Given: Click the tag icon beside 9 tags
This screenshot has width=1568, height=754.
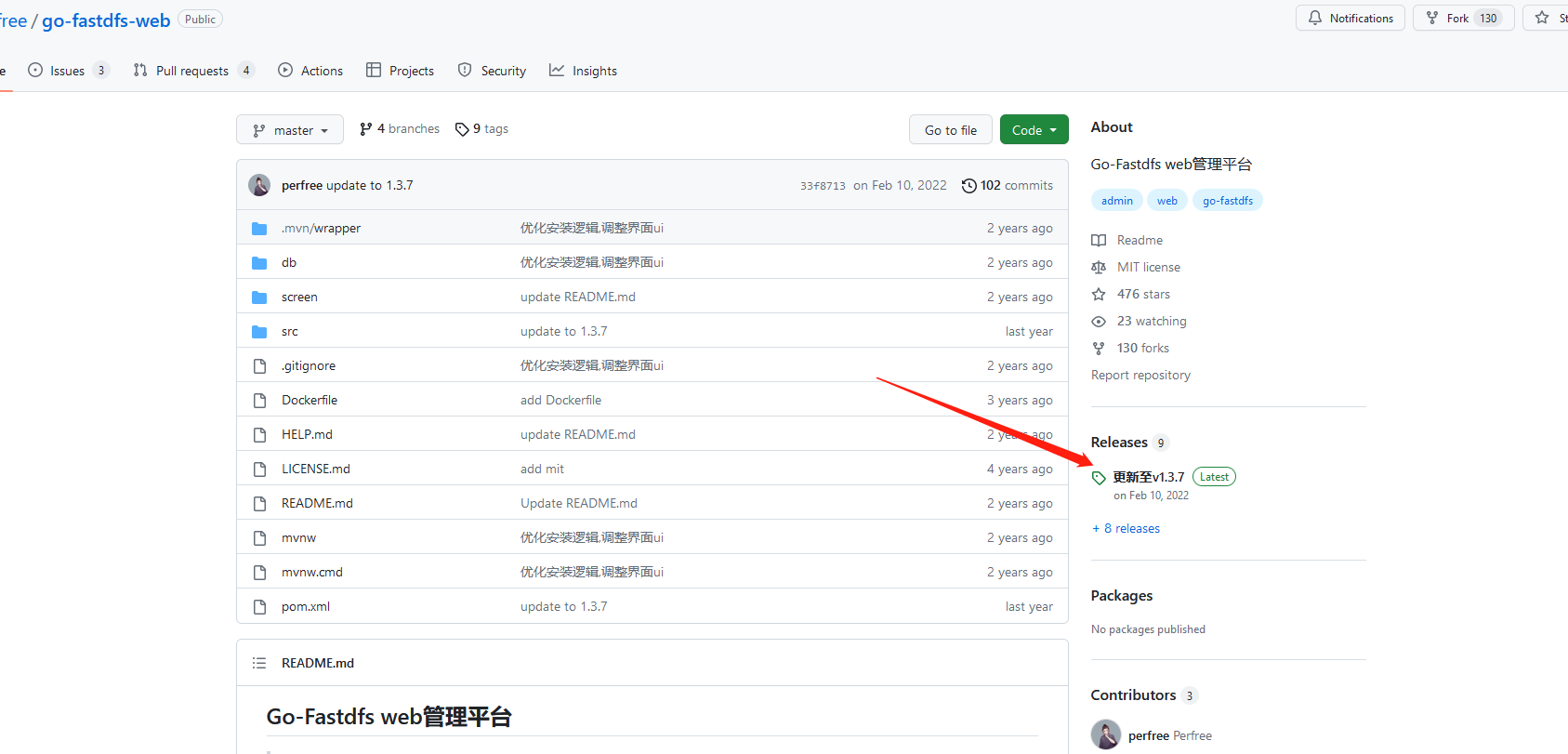Looking at the screenshot, I should (x=462, y=129).
